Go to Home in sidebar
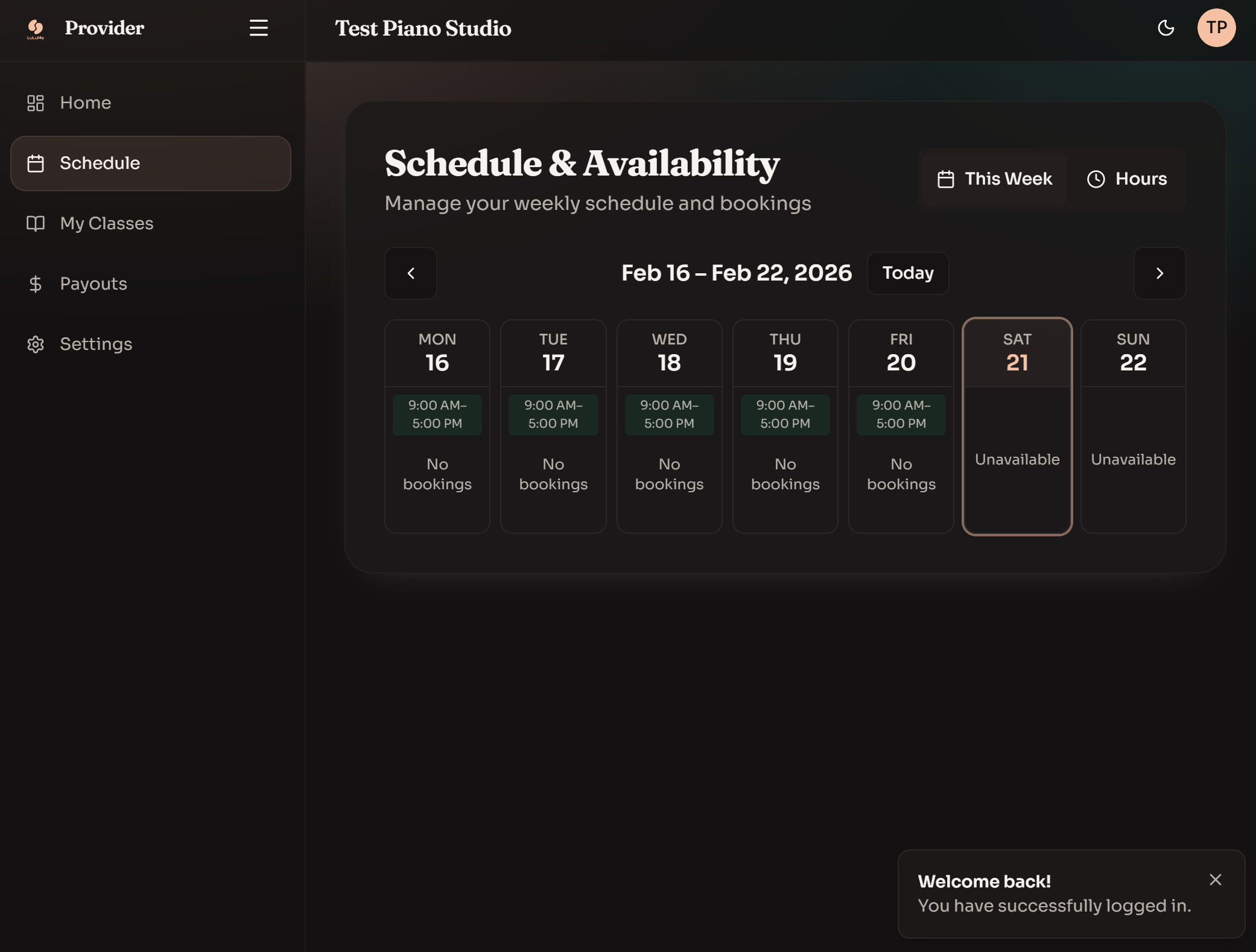The image size is (1256, 952). tap(85, 103)
